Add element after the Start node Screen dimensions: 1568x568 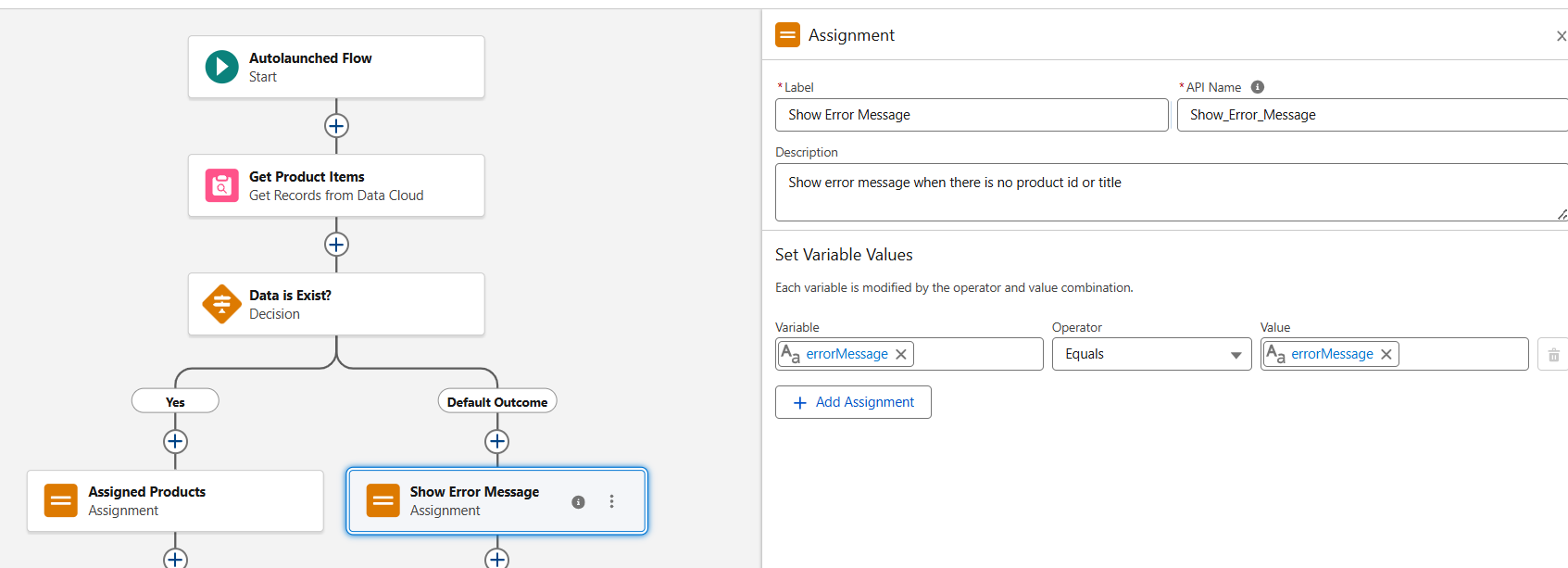pos(336,126)
